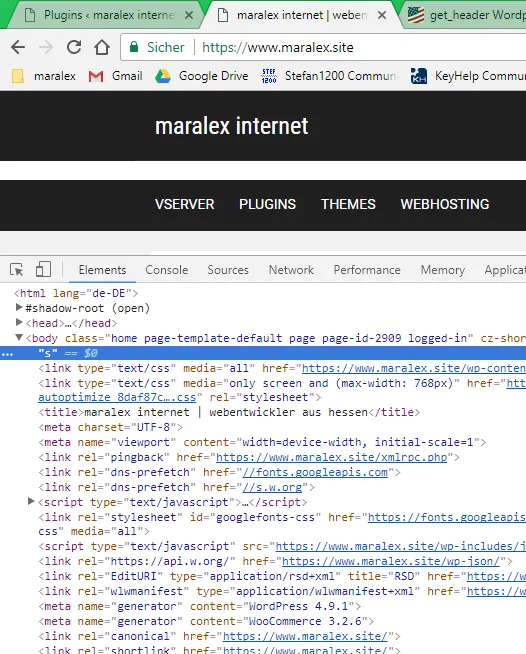Image resolution: width=526 pixels, height=654 pixels.
Task: Switch to the DevTools Console tab
Action: click(167, 270)
